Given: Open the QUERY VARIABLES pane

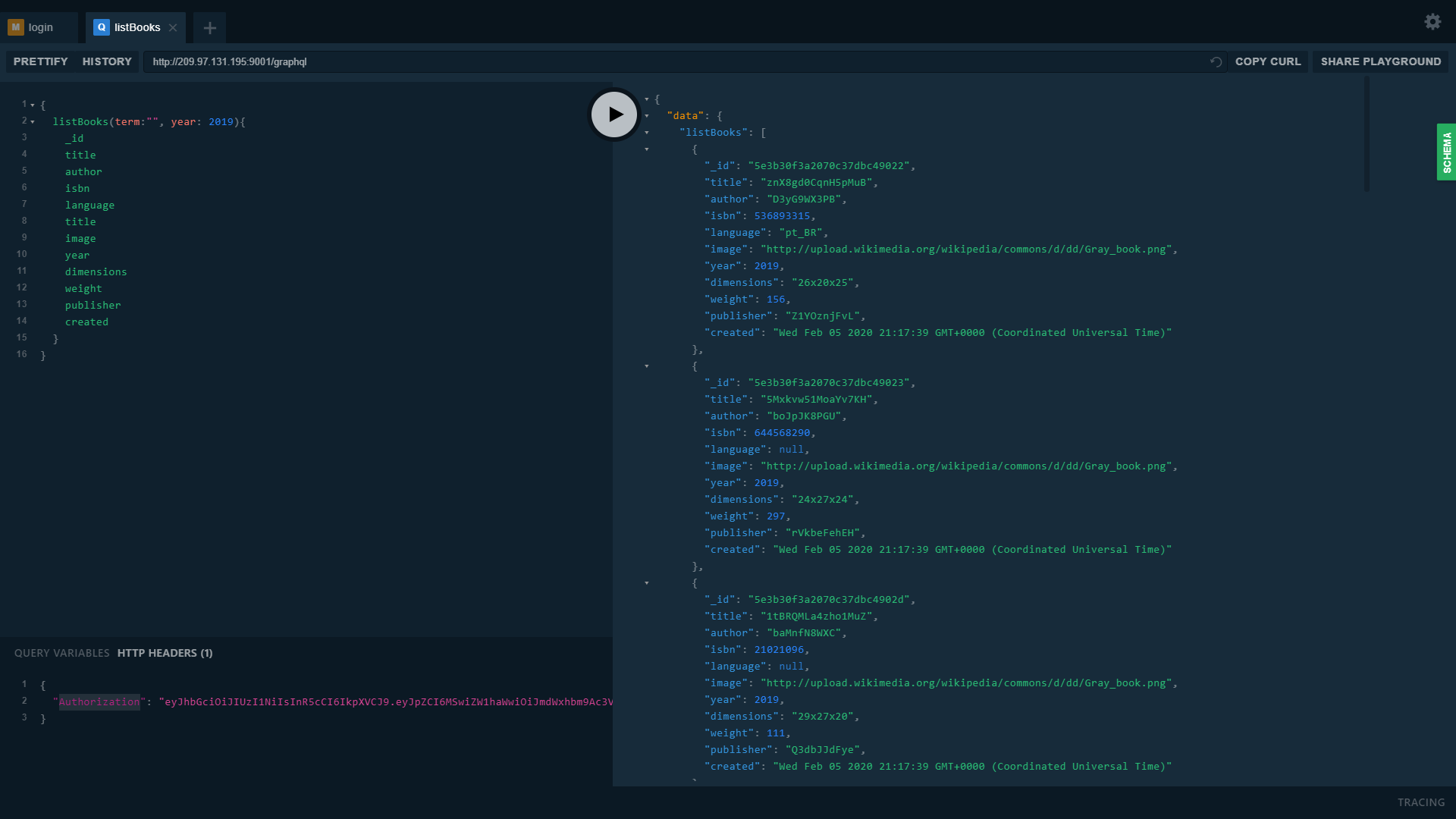Looking at the screenshot, I should click(x=61, y=653).
